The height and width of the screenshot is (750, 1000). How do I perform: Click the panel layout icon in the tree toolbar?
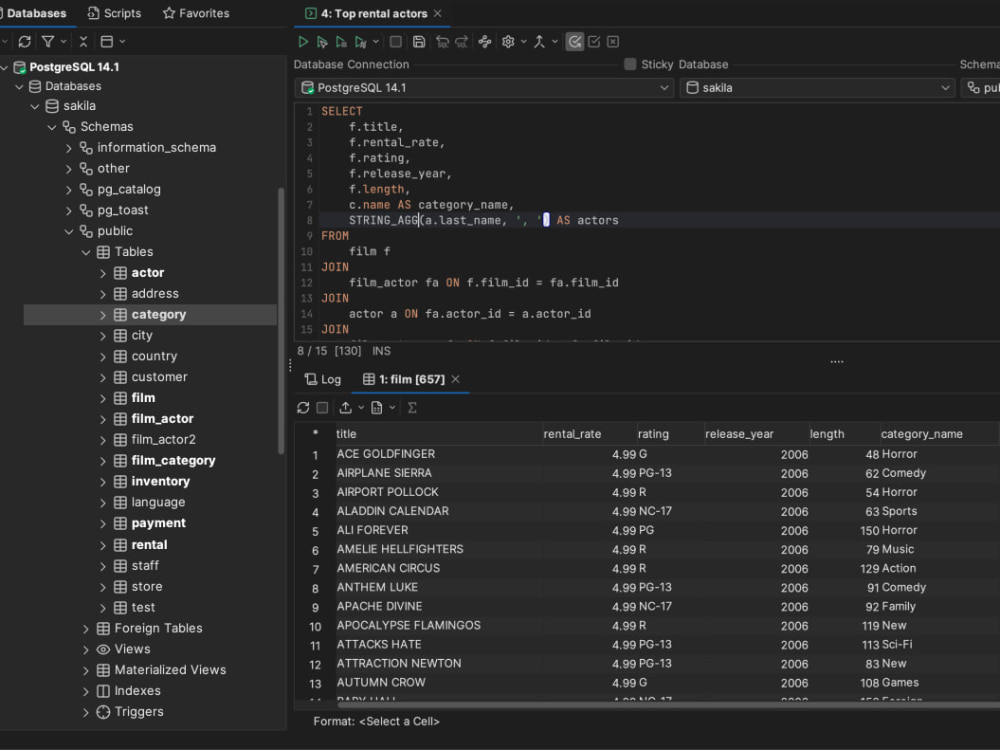[x=107, y=41]
